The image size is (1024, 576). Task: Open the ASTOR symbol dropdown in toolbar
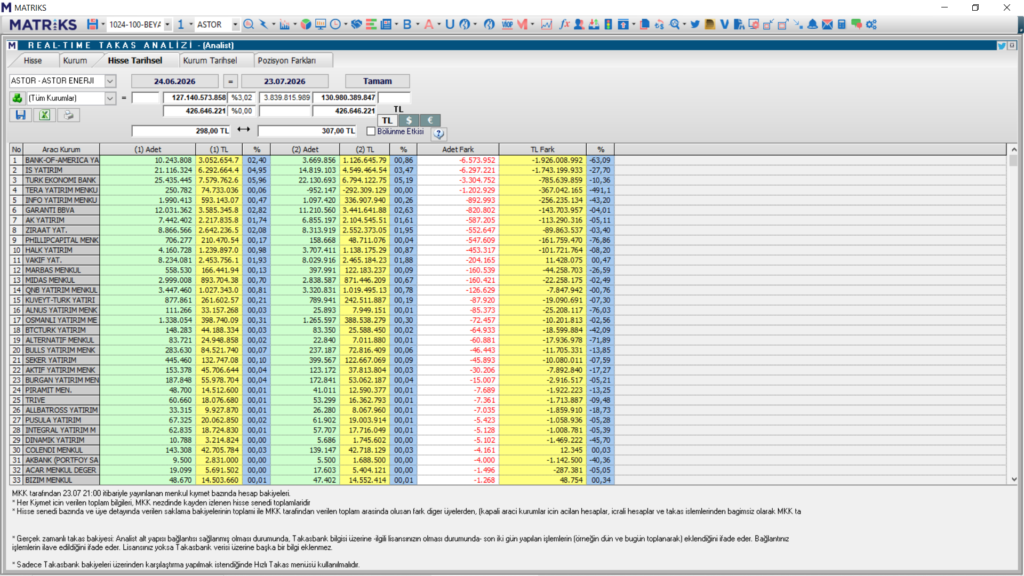(x=234, y=25)
